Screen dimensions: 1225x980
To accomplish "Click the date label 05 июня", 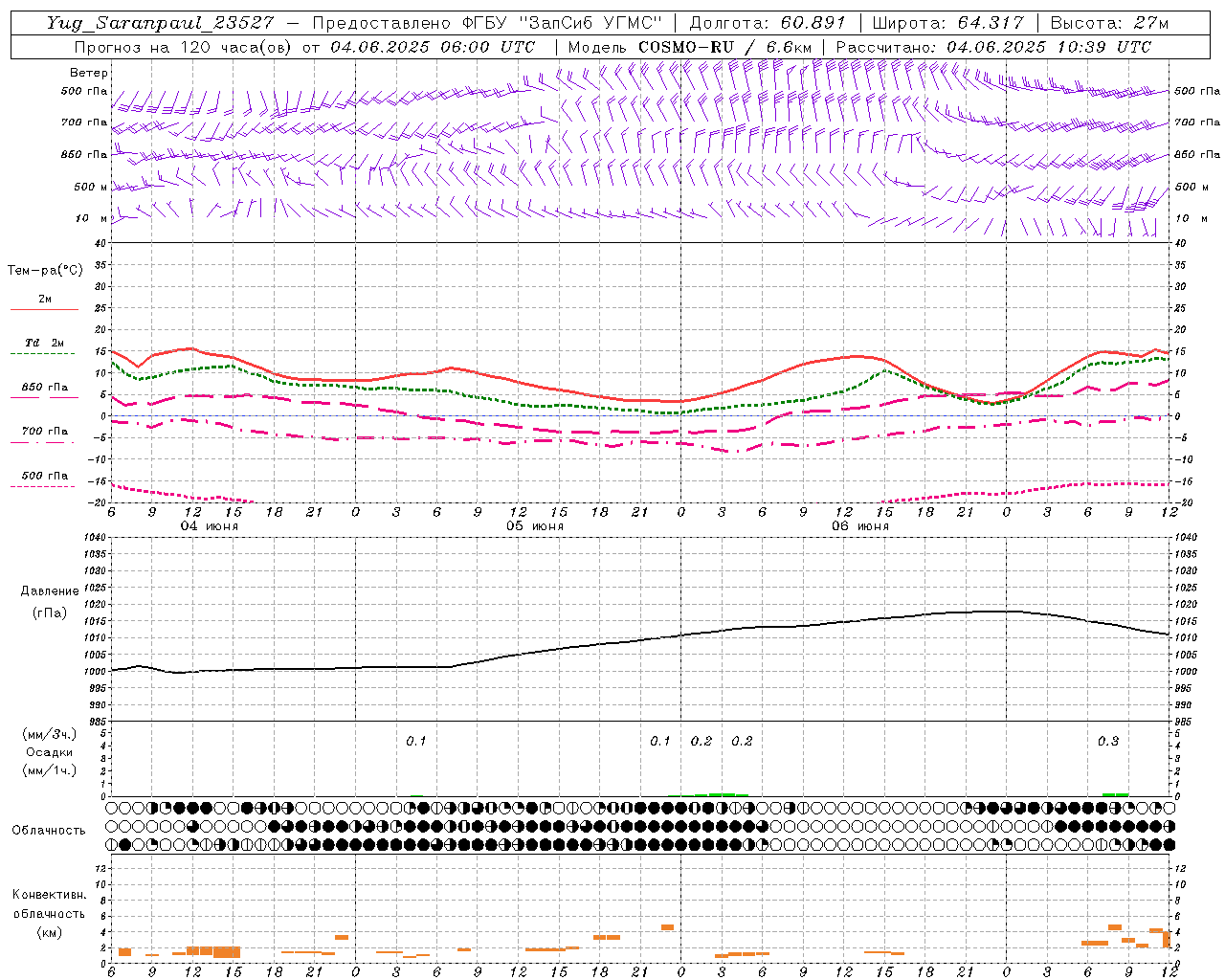I will [x=535, y=526].
